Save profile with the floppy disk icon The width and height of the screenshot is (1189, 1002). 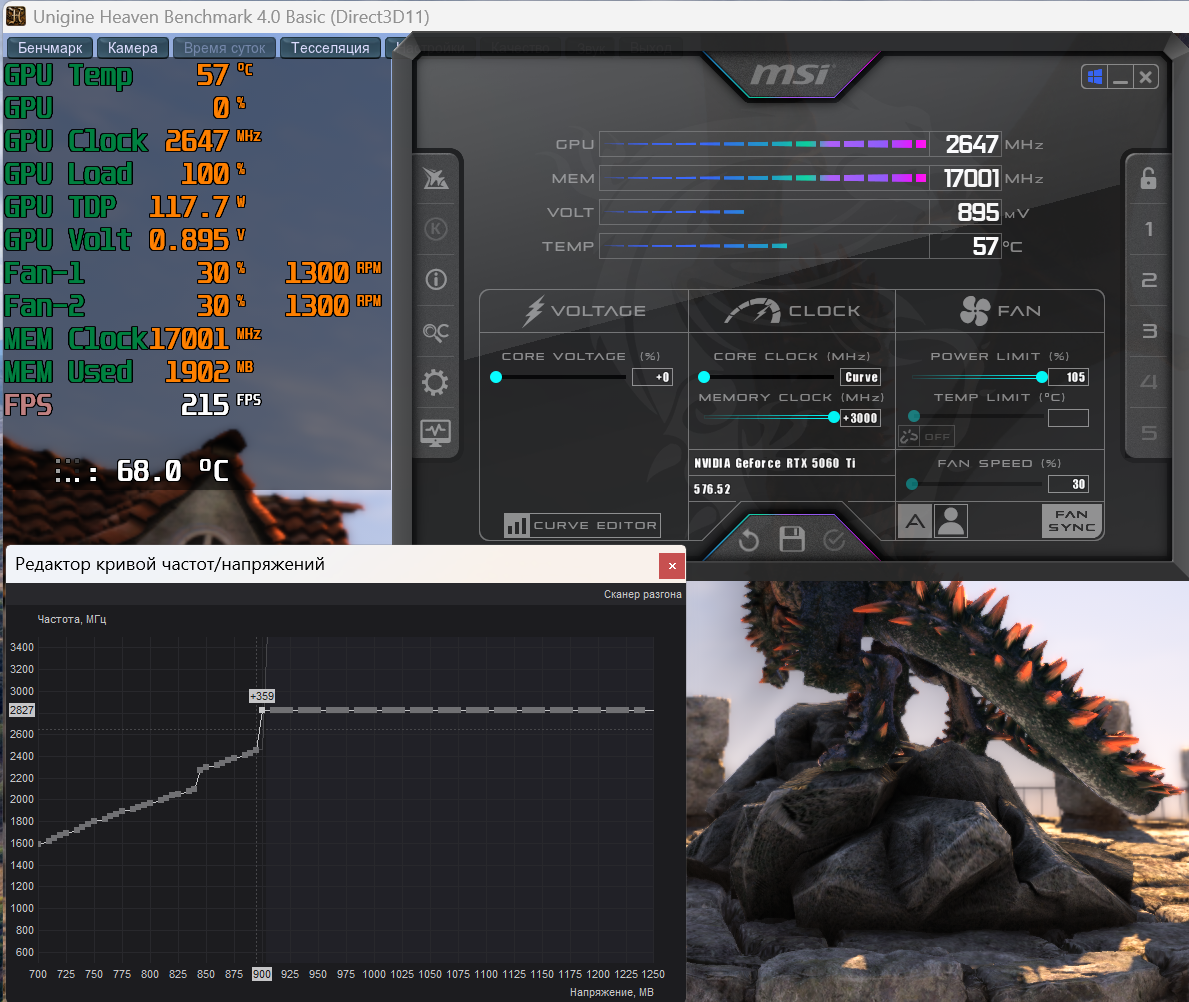click(792, 539)
